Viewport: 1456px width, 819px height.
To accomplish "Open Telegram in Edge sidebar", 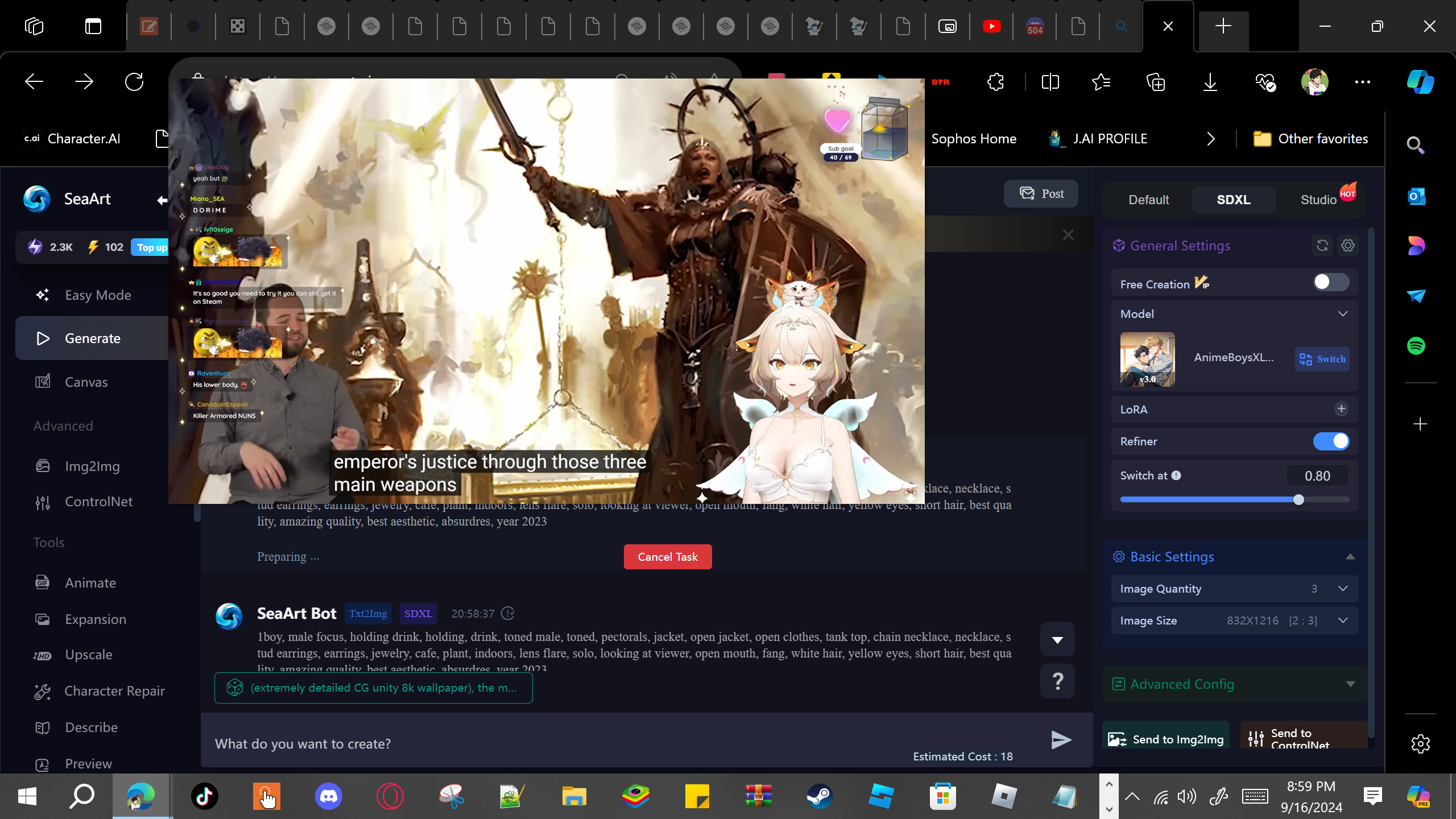I will click(1416, 296).
